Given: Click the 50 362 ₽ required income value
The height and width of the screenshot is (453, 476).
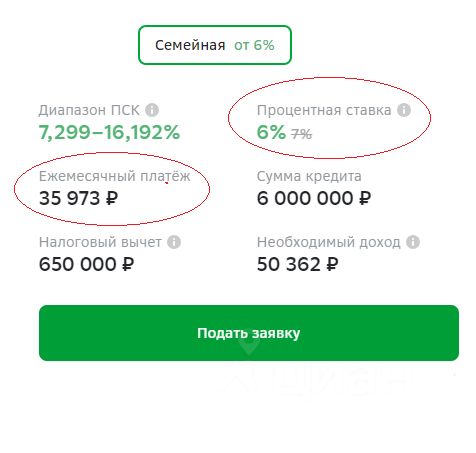Looking at the screenshot, I should 297,264.
